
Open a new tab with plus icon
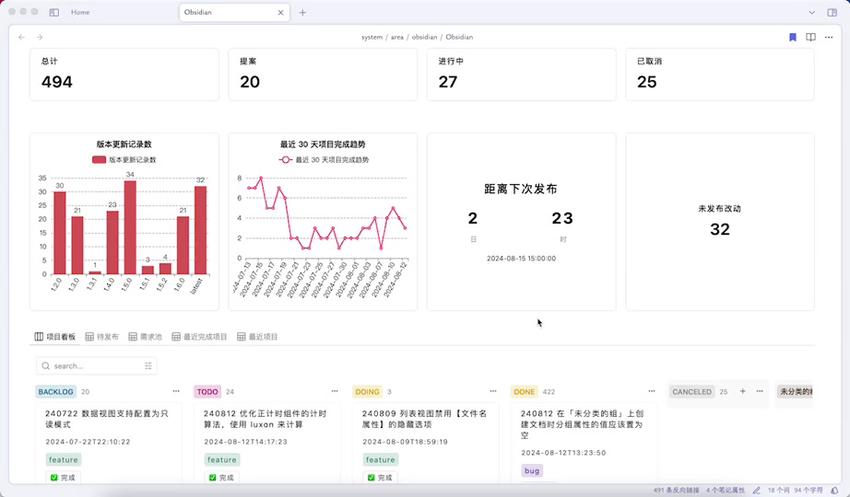(x=303, y=12)
